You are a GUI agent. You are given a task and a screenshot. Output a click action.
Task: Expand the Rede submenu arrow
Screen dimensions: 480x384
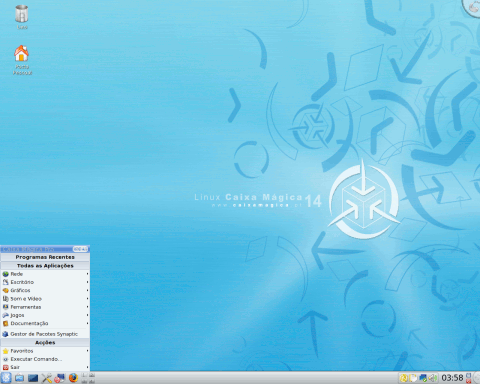pyautogui.click(x=87, y=274)
